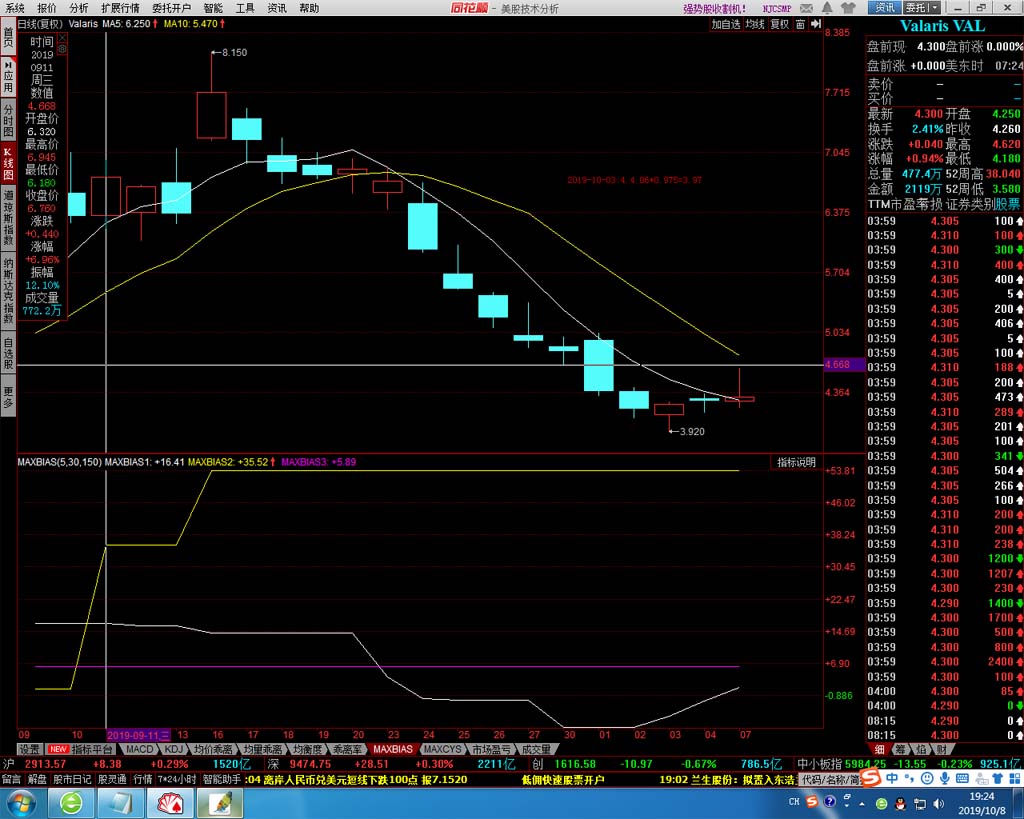Open the 智能 menu
1024x819 pixels.
point(214,8)
